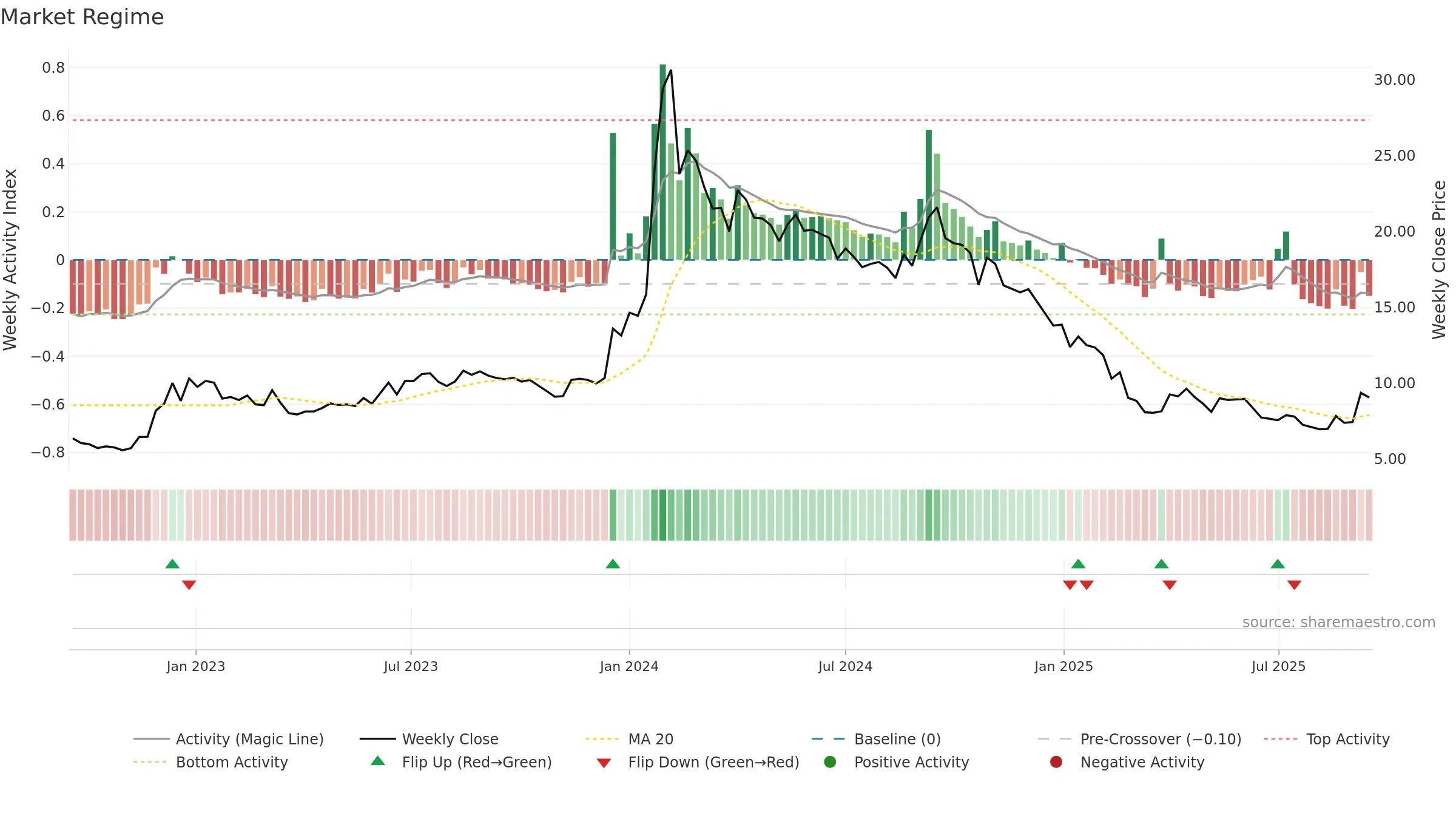Click the Negative Activity legend entry
This screenshot has width=1456, height=819.
(1127, 762)
